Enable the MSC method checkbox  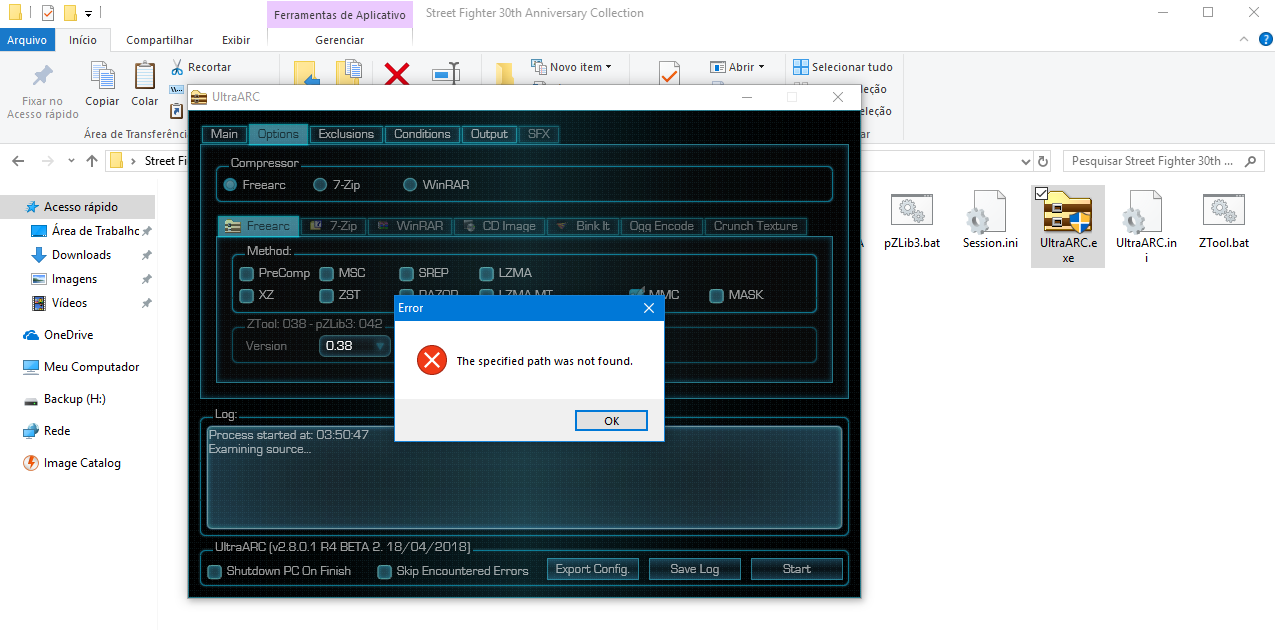[x=326, y=273]
